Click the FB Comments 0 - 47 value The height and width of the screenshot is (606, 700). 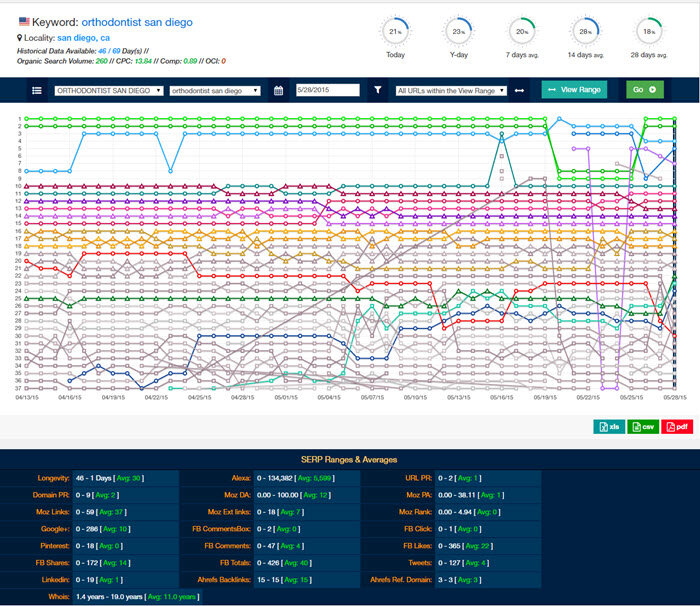tap(281, 546)
